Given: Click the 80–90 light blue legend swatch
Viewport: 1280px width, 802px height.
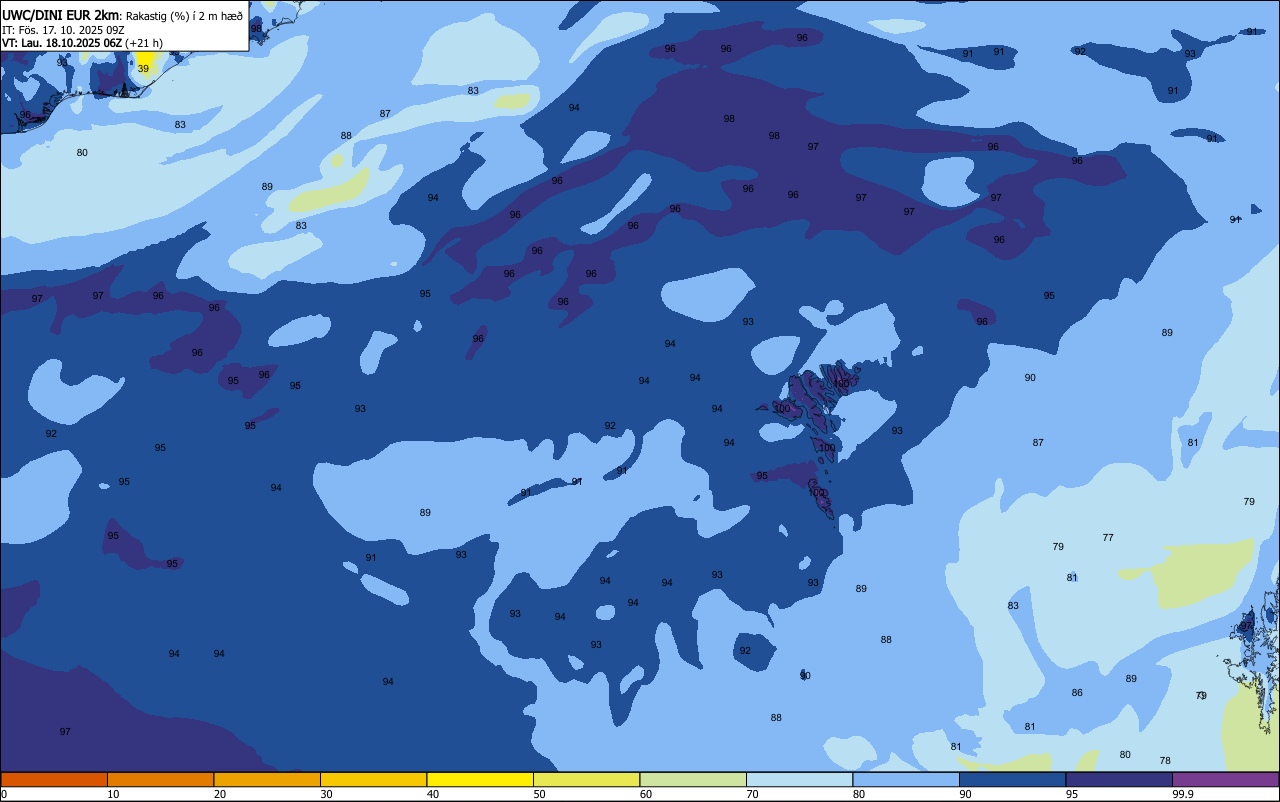Looking at the screenshot, I should click(x=906, y=779).
